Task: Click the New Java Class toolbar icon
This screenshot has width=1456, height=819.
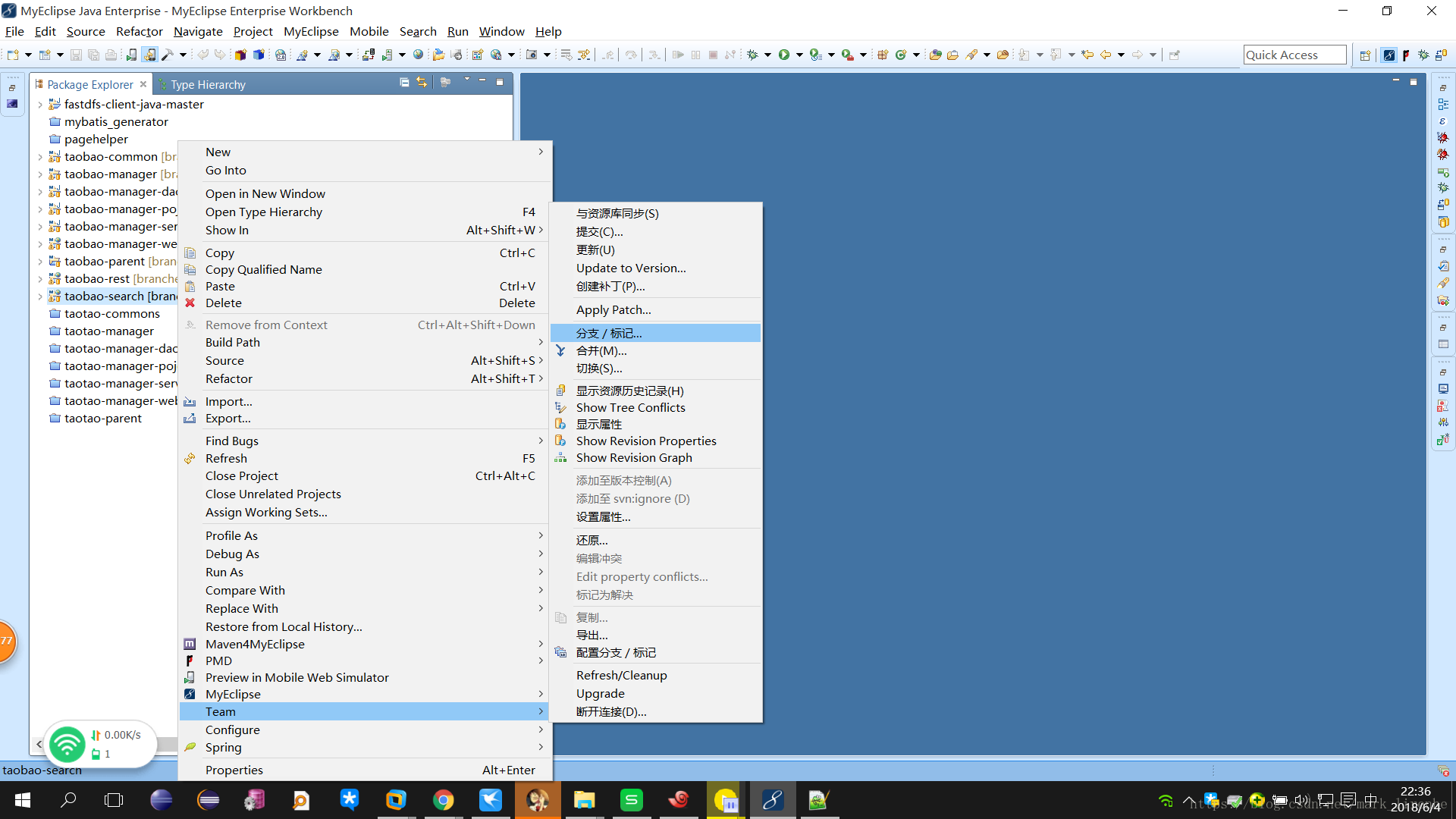Action: [x=901, y=55]
